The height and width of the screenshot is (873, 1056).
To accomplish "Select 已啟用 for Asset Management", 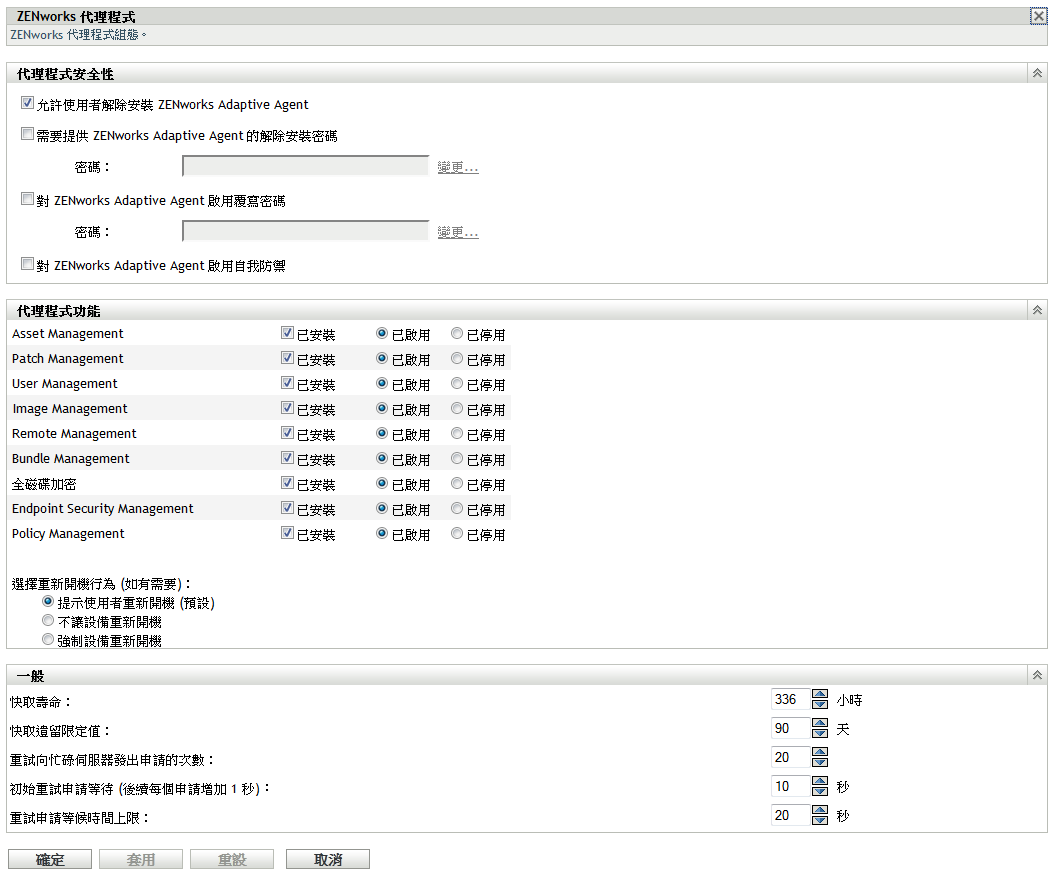I will click(382, 333).
